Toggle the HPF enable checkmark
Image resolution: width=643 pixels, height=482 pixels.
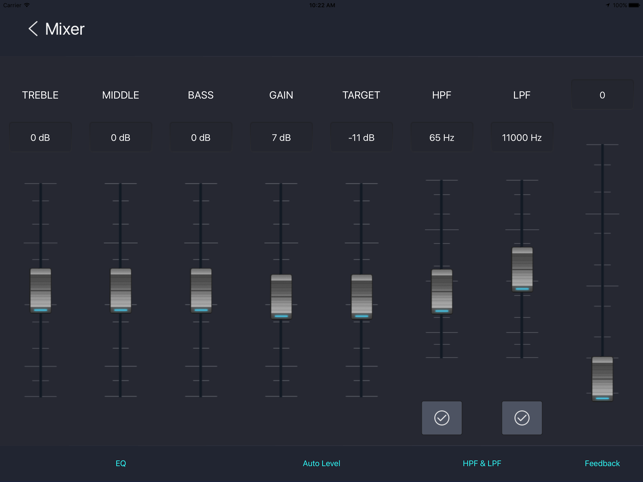pos(442,418)
